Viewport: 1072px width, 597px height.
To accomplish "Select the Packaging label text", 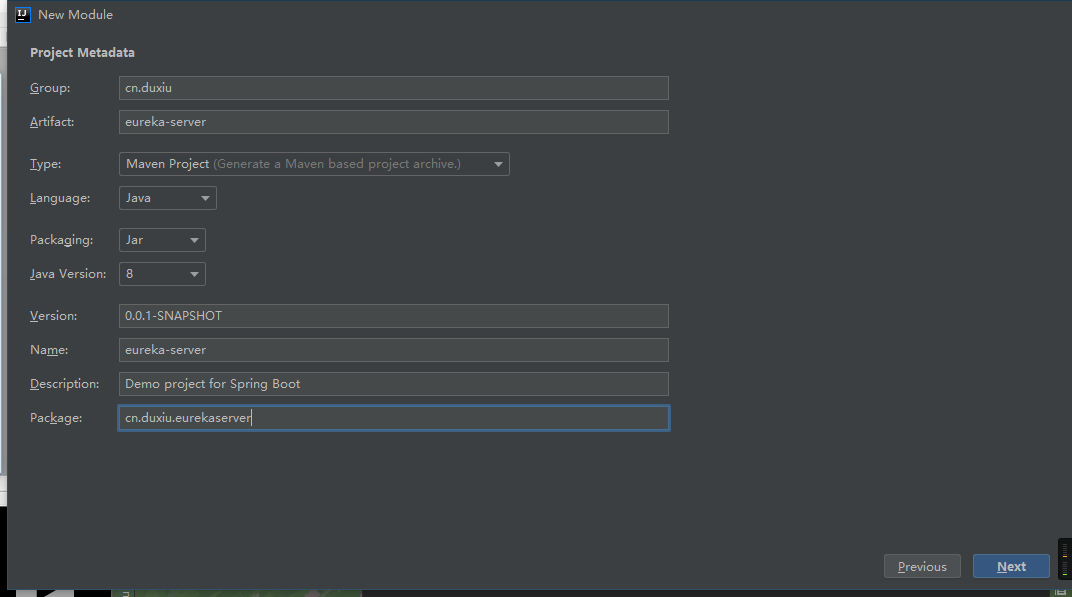I will [61, 240].
